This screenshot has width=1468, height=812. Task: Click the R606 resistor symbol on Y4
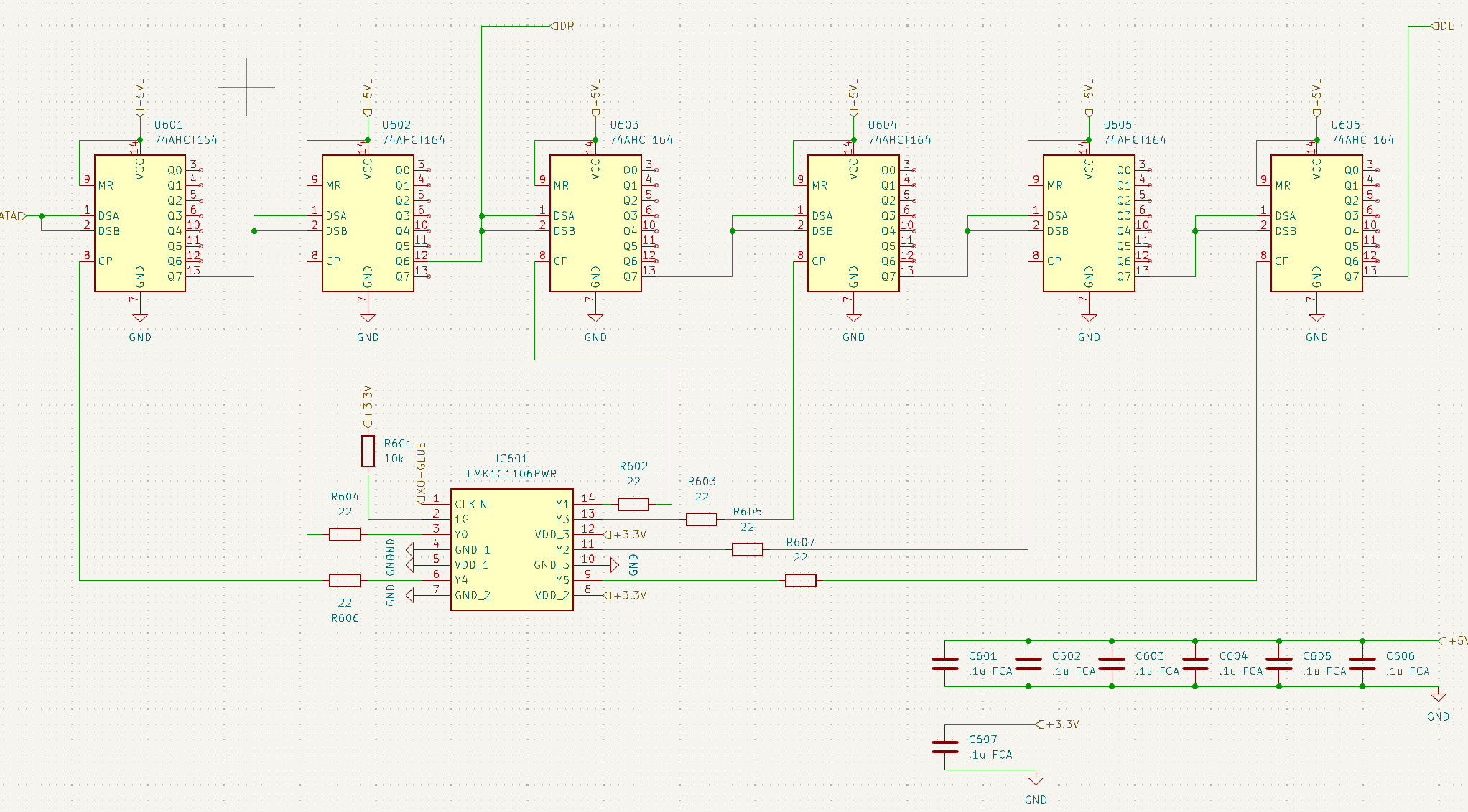[345, 580]
